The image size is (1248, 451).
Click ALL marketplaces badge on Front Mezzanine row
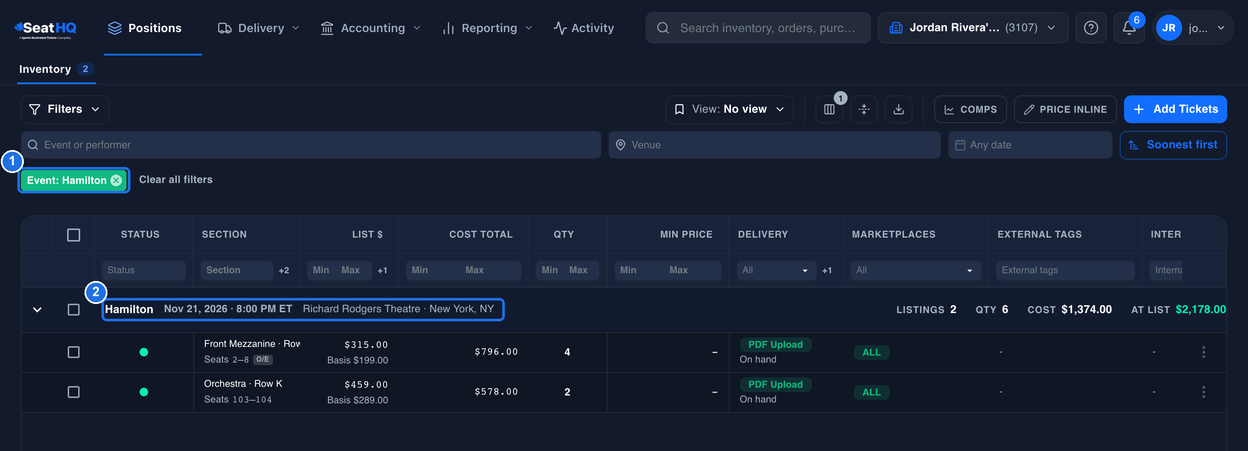click(x=872, y=352)
